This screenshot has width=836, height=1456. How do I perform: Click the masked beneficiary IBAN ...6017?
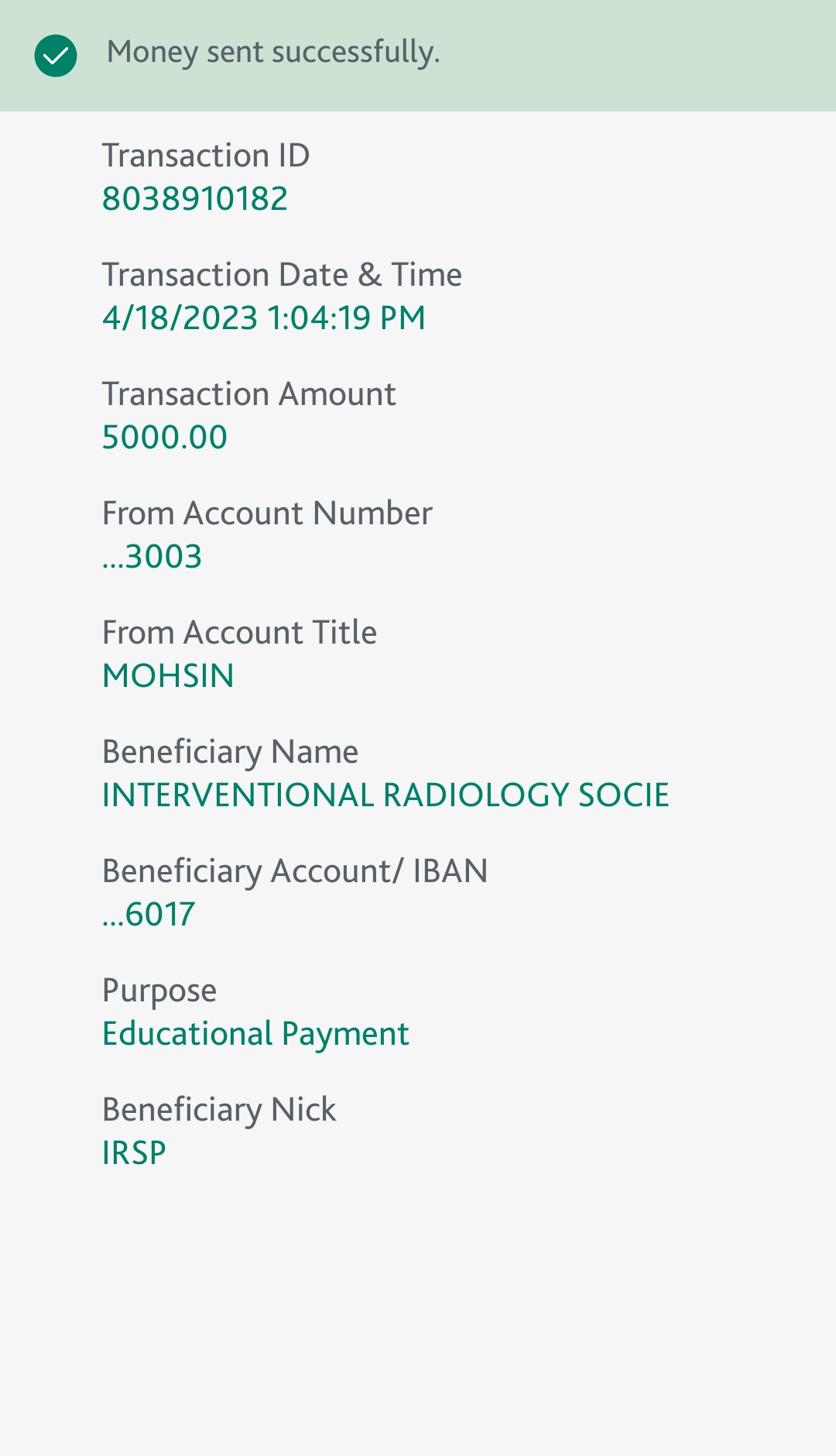pos(149,915)
